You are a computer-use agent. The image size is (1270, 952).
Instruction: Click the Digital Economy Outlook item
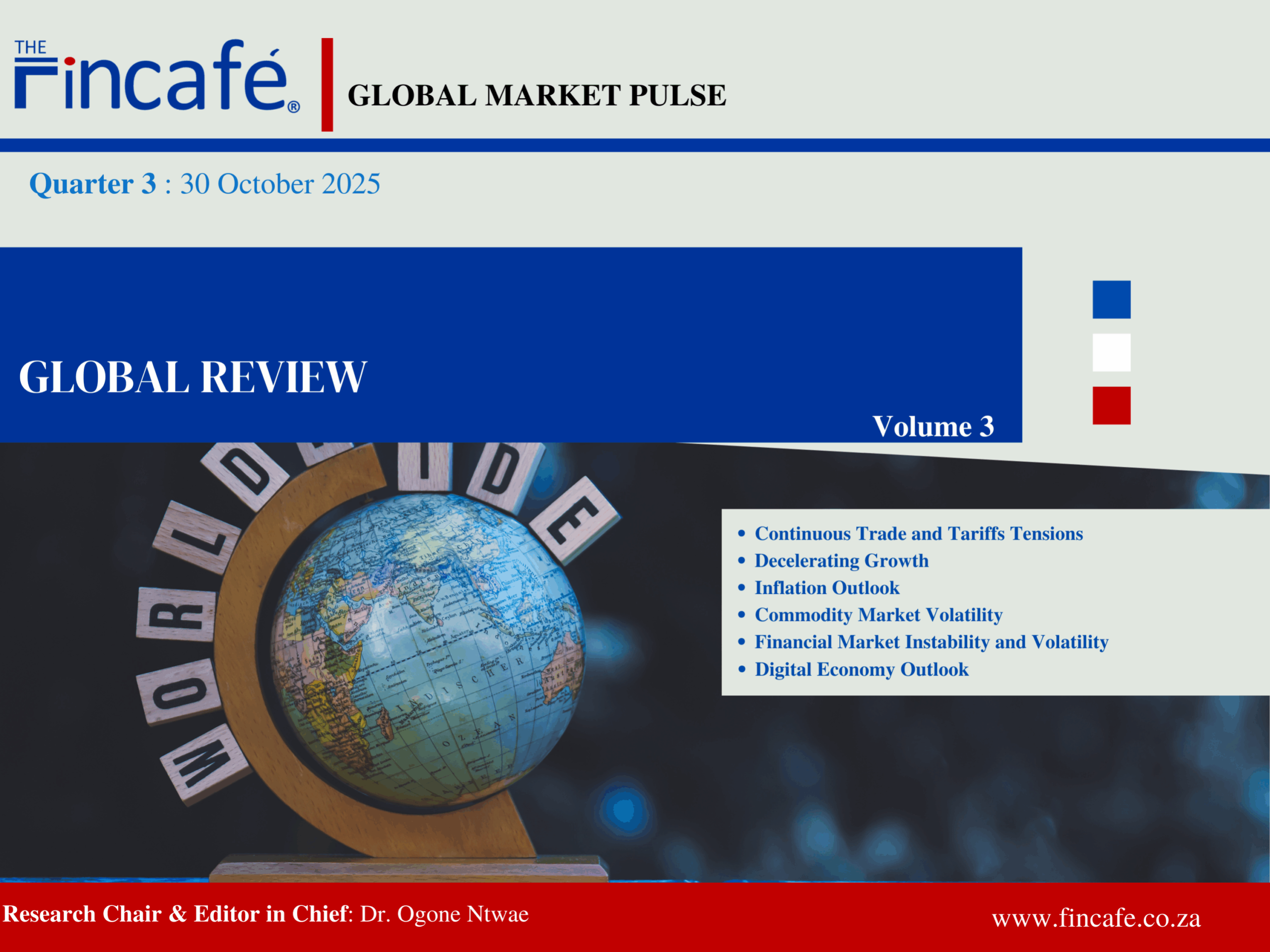861,669
